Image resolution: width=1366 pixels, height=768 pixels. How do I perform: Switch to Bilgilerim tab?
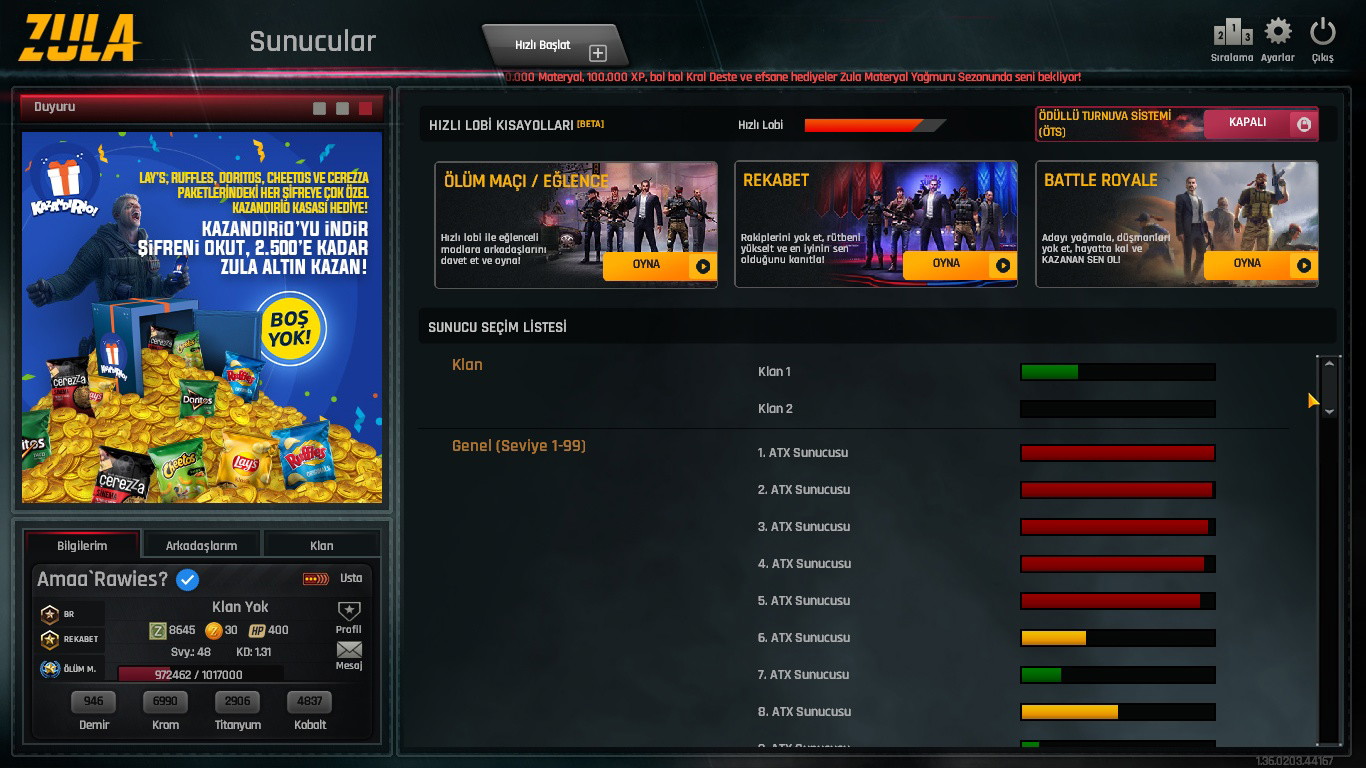tap(82, 545)
